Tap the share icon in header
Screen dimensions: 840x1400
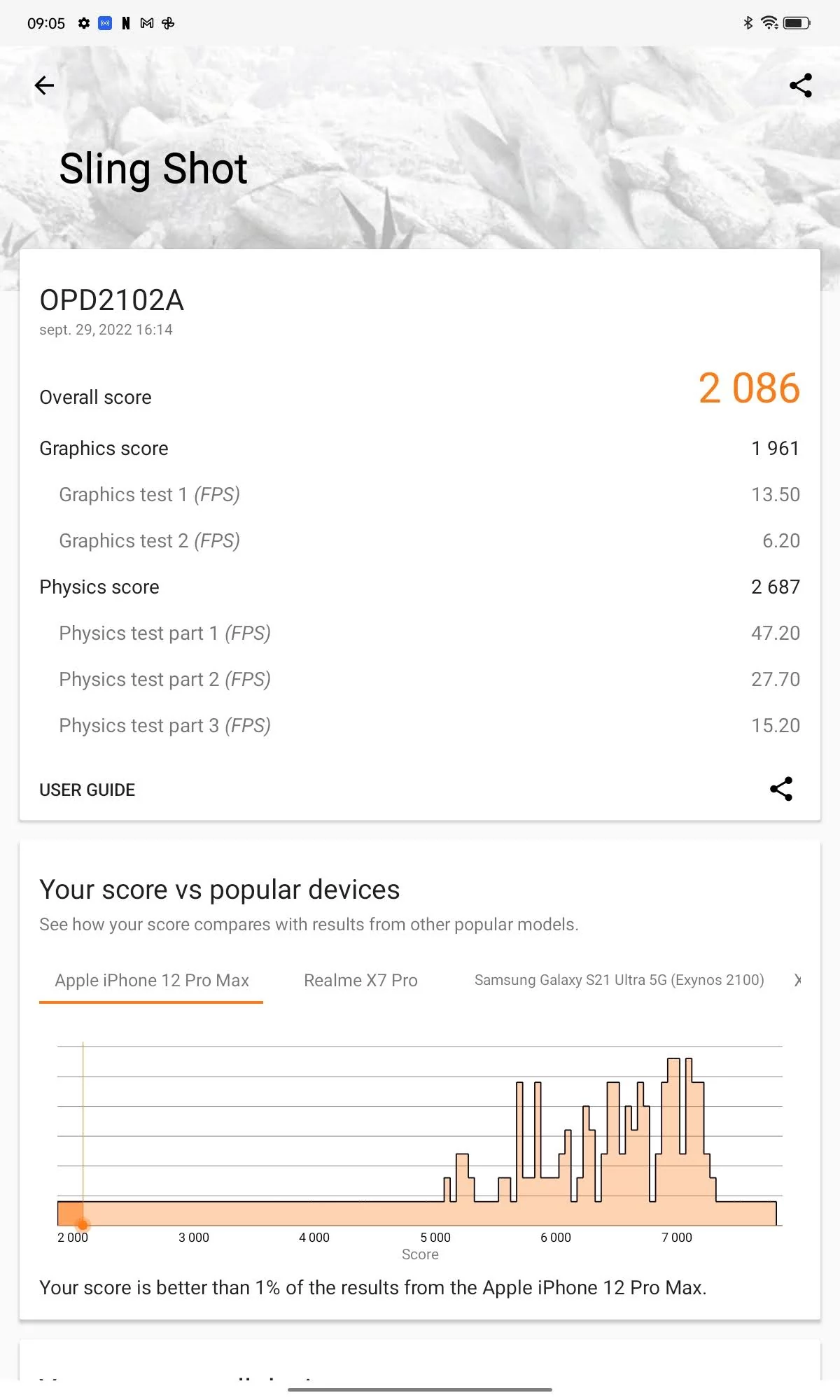(x=801, y=85)
